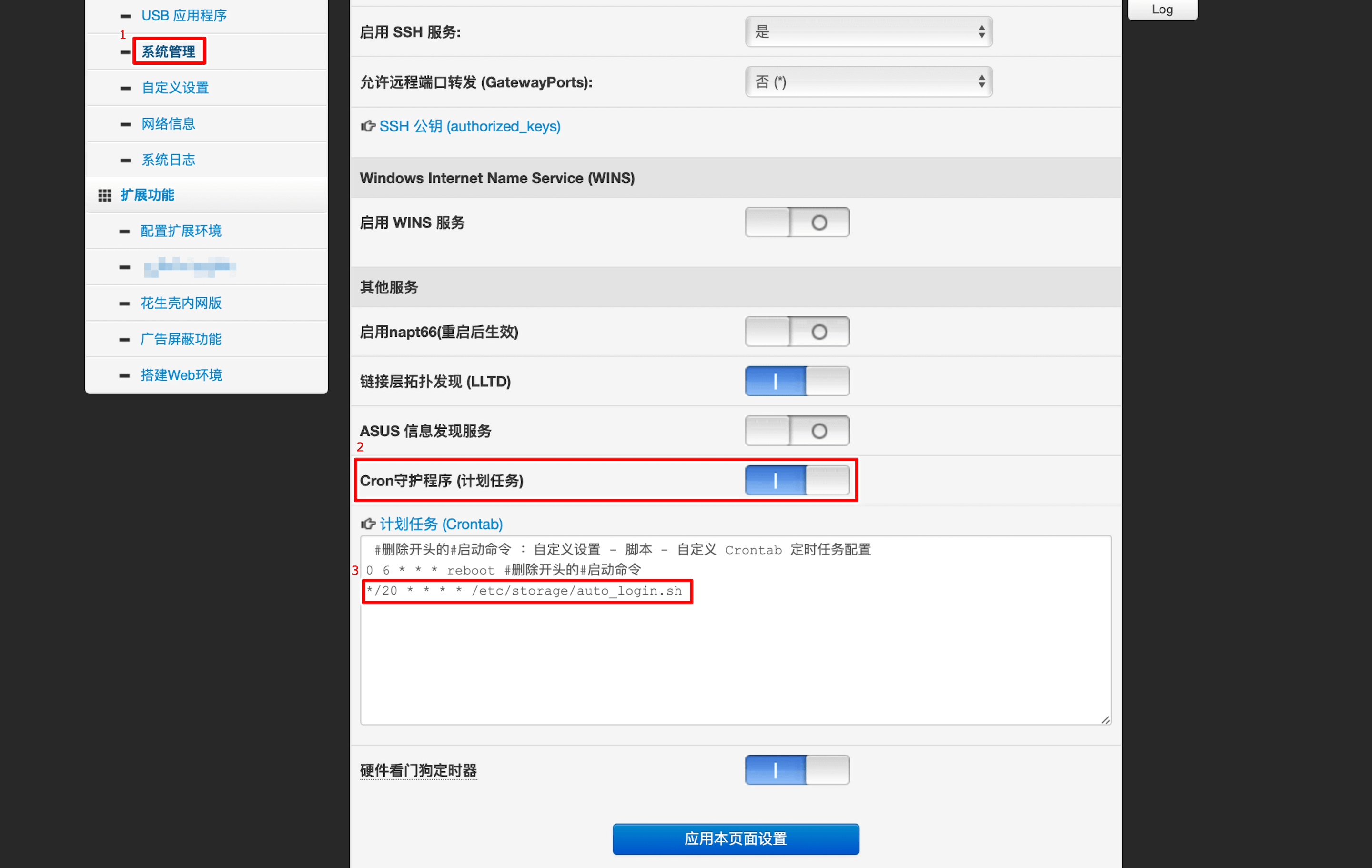Viewport: 1372px width, 868px height.
Task: Click the dash bullet before 系统日志
Action: [x=125, y=160]
